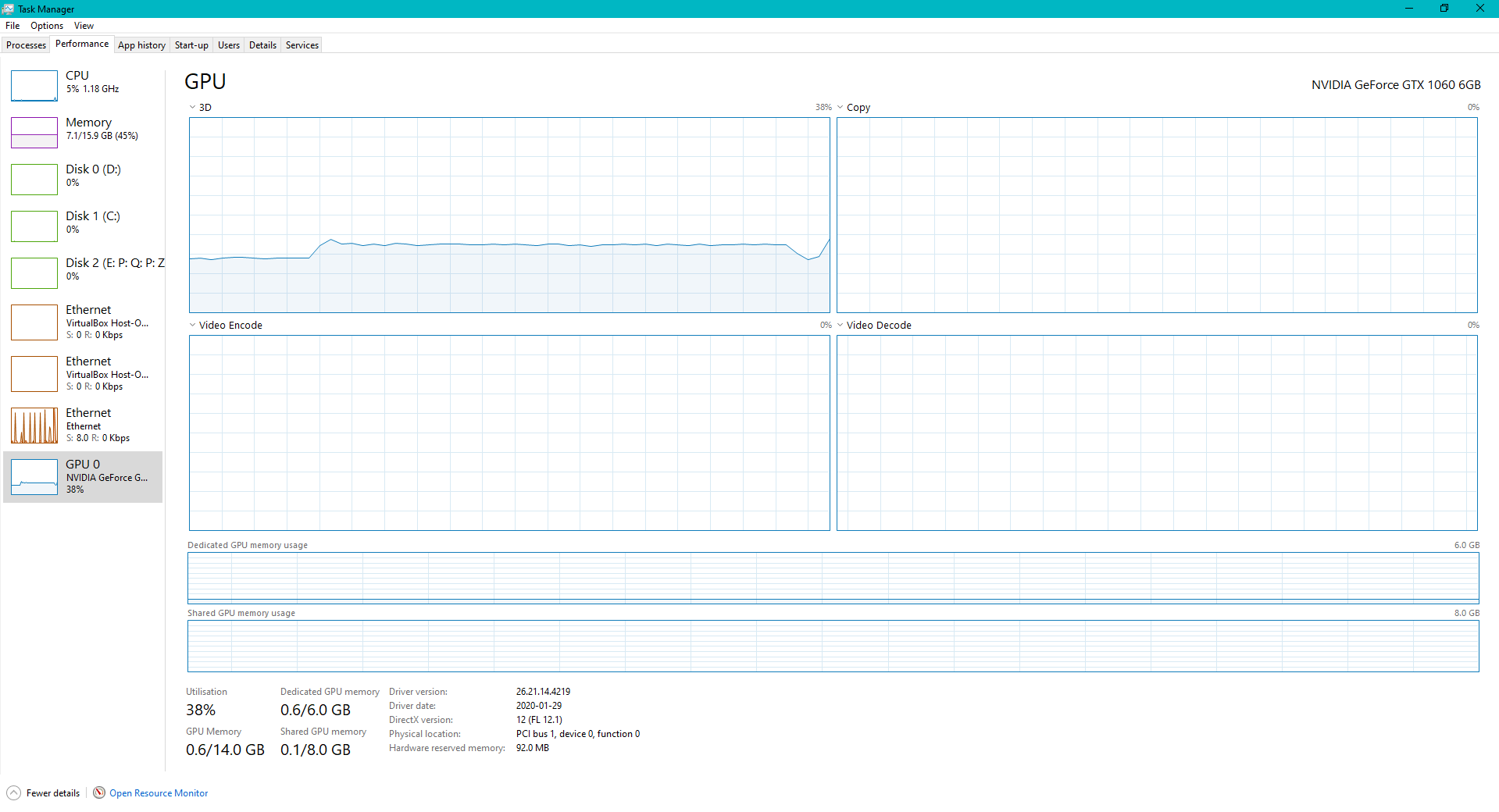This screenshot has height=812, width=1499.
Task: Open the 3D engine dropdown chevron
Action: click(192, 108)
